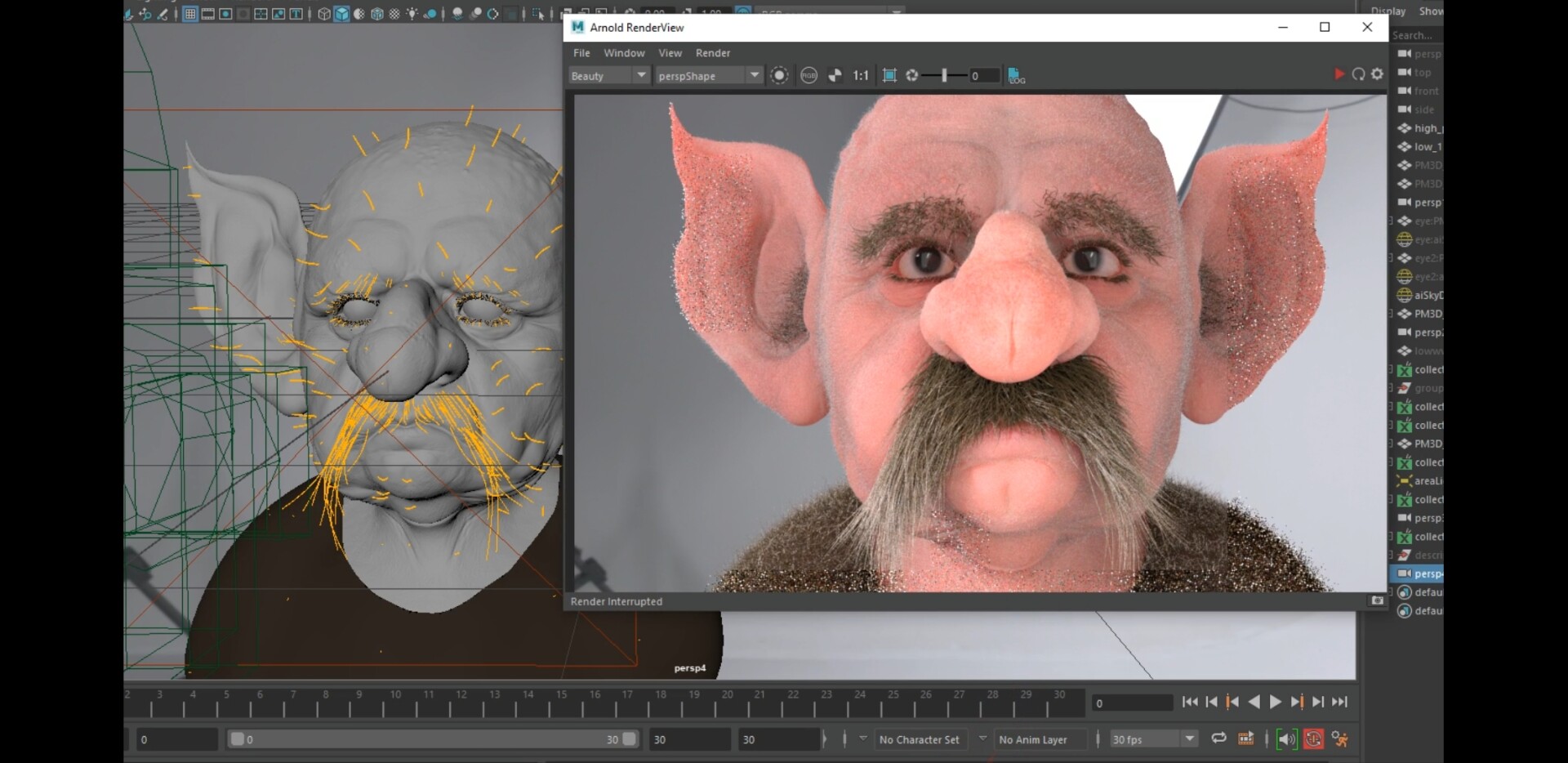Click the RGB channel display icon
The height and width of the screenshot is (763, 1568).
coord(808,76)
